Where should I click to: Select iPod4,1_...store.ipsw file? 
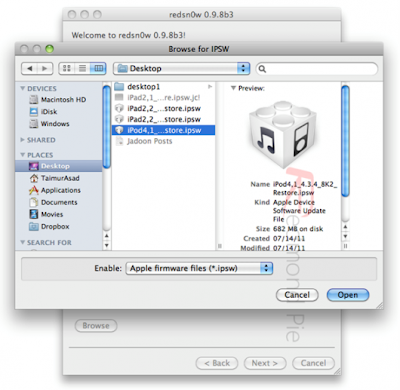coord(163,130)
